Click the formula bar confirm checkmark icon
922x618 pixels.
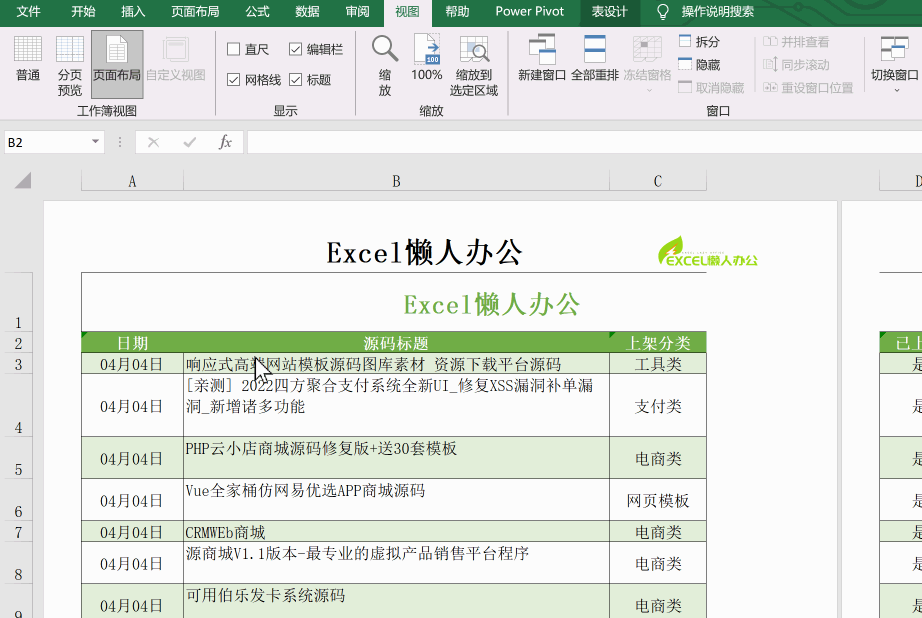189,142
